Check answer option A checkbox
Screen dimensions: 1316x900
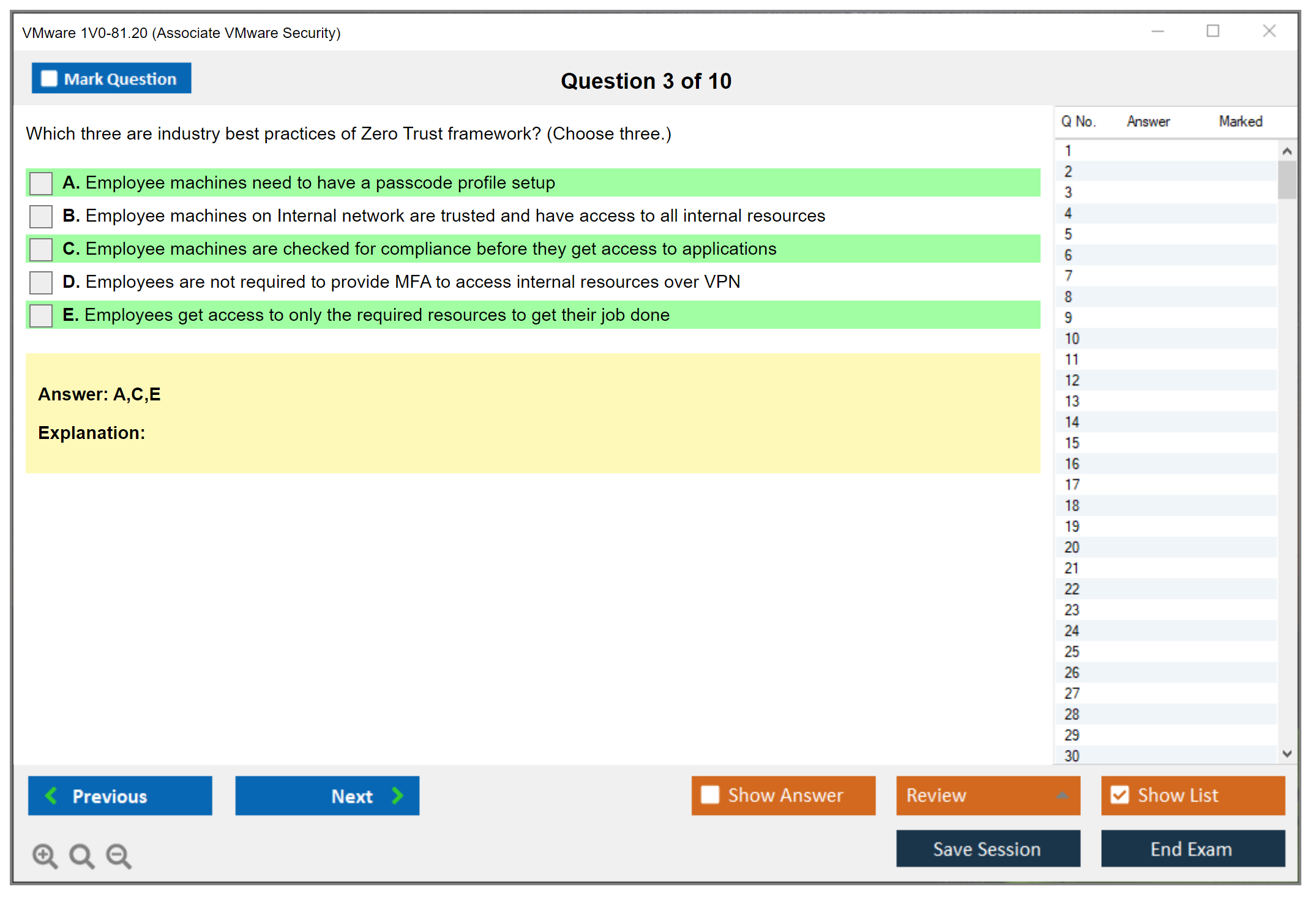[41, 183]
